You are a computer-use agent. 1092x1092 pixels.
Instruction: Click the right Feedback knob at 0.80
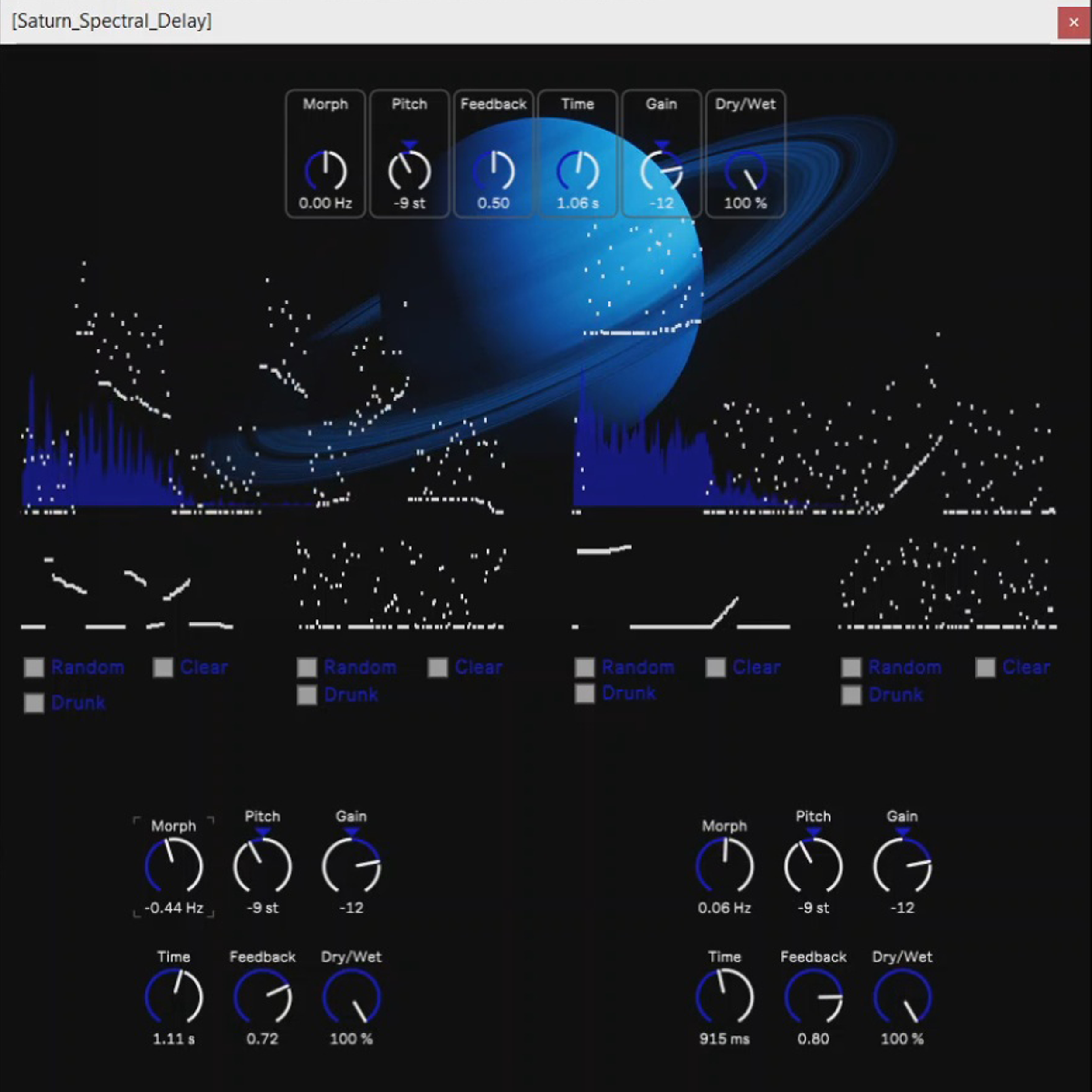tap(813, 997)
